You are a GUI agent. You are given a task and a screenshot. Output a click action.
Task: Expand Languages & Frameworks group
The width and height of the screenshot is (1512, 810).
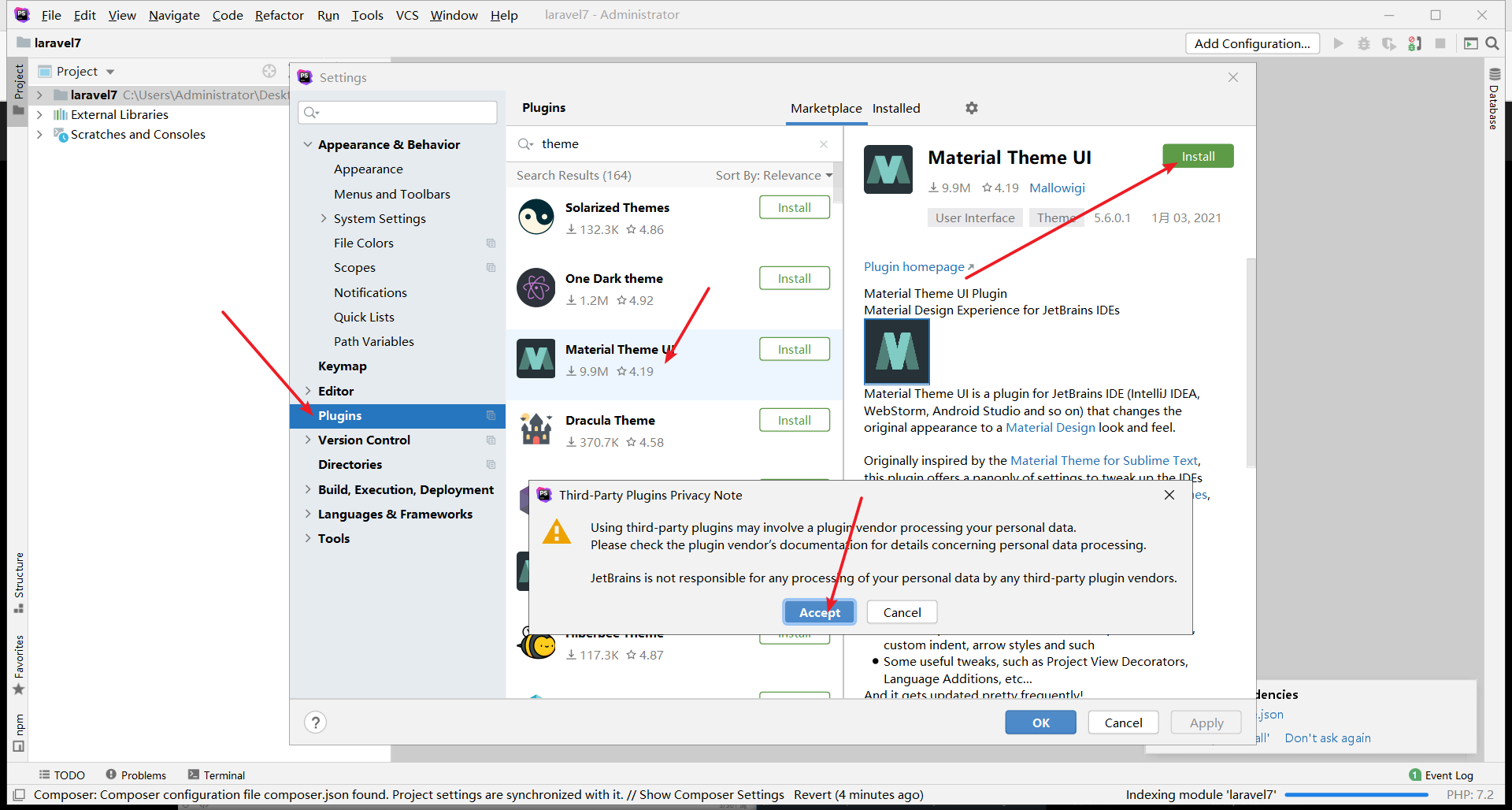[x=308, y=514]
